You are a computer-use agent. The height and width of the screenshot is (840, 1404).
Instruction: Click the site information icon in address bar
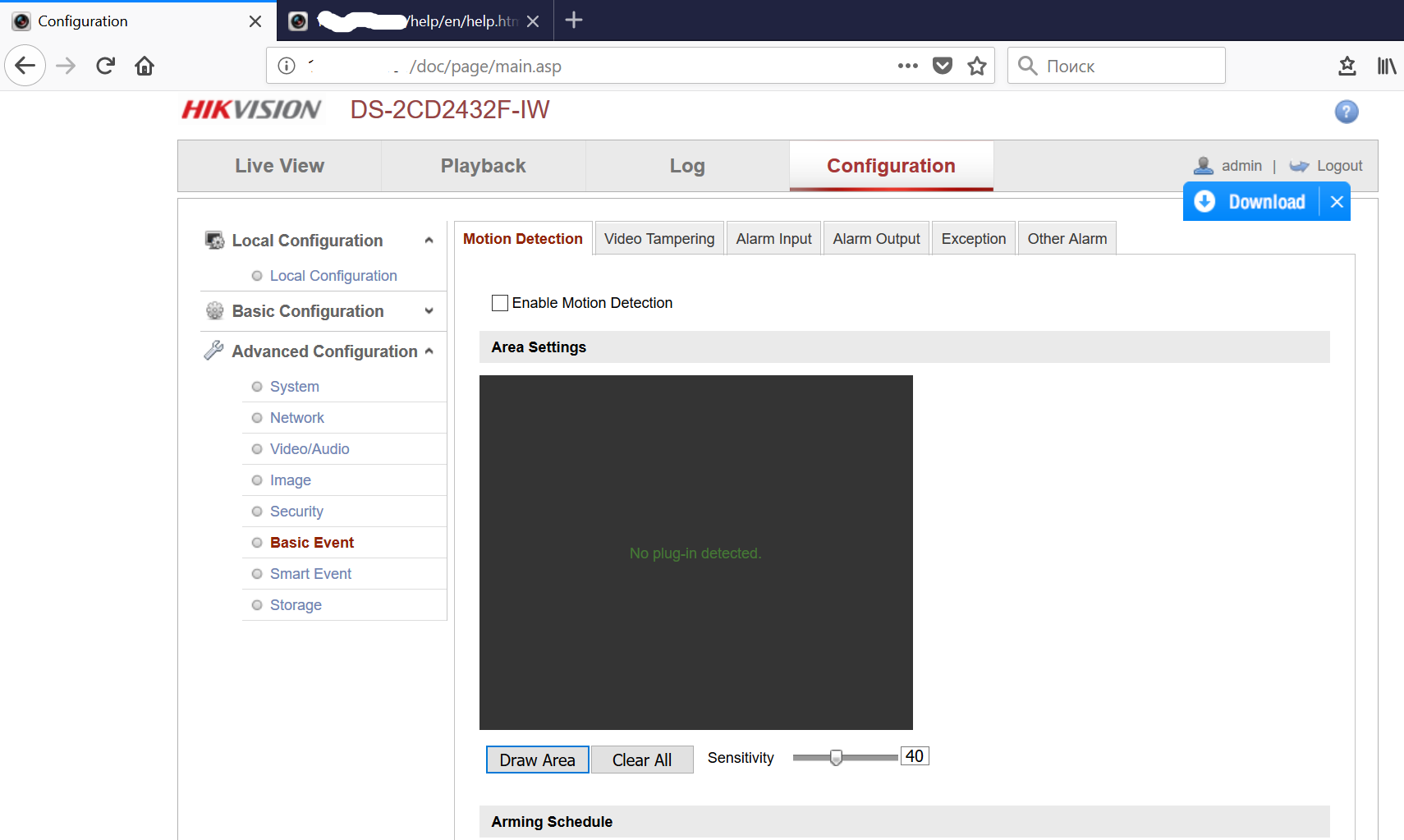(287, 66)
